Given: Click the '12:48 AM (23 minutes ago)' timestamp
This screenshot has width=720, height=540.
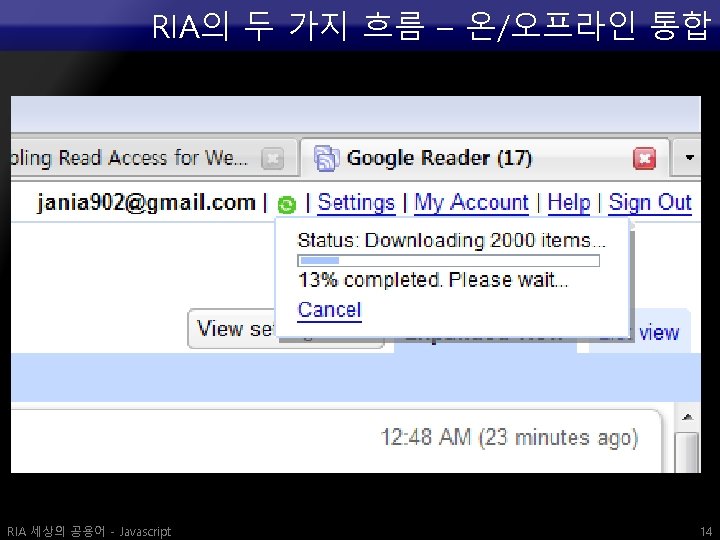Looking at the screenshot, I should 509,437.
